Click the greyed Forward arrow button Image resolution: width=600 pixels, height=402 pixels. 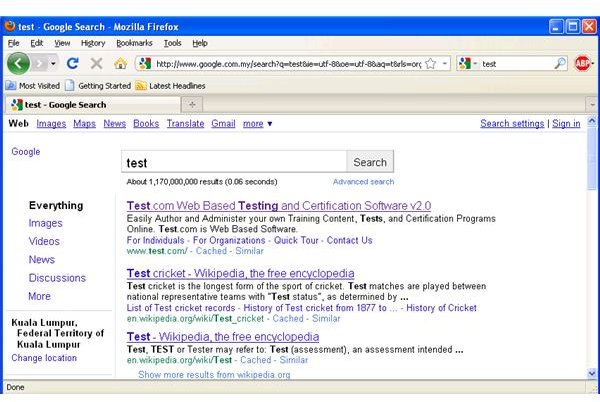click(x=39, y=63)
